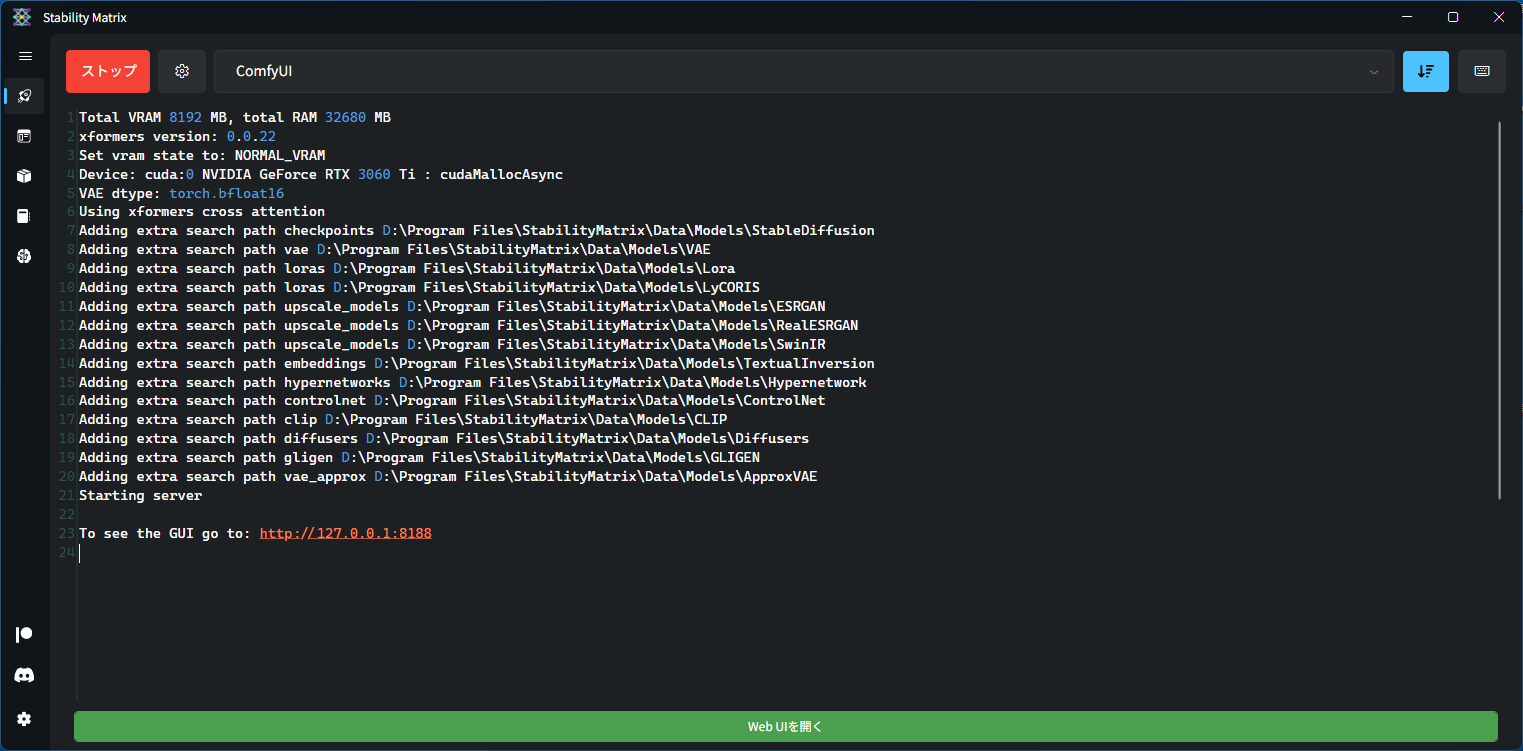The height and width of the screenshot is (751, 1523).
Task: Click the checkpoints StableDiffusion path line
Action: pyautogui.click(x=477, y=230)
